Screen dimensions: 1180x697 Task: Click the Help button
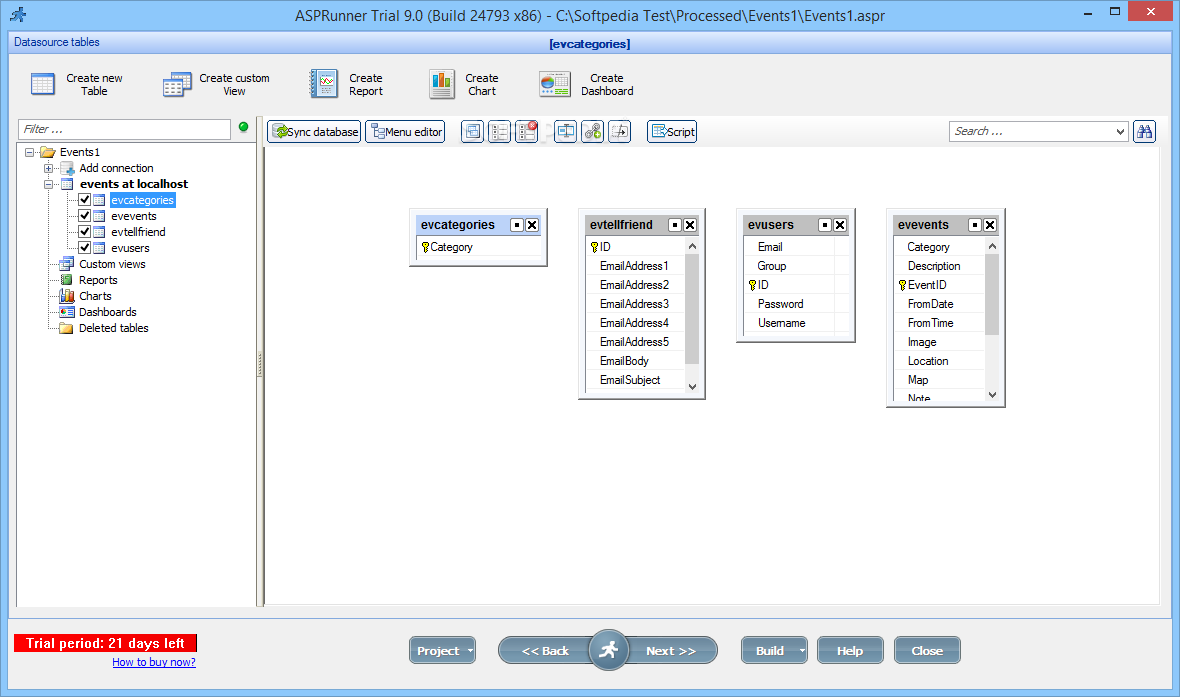850,650
